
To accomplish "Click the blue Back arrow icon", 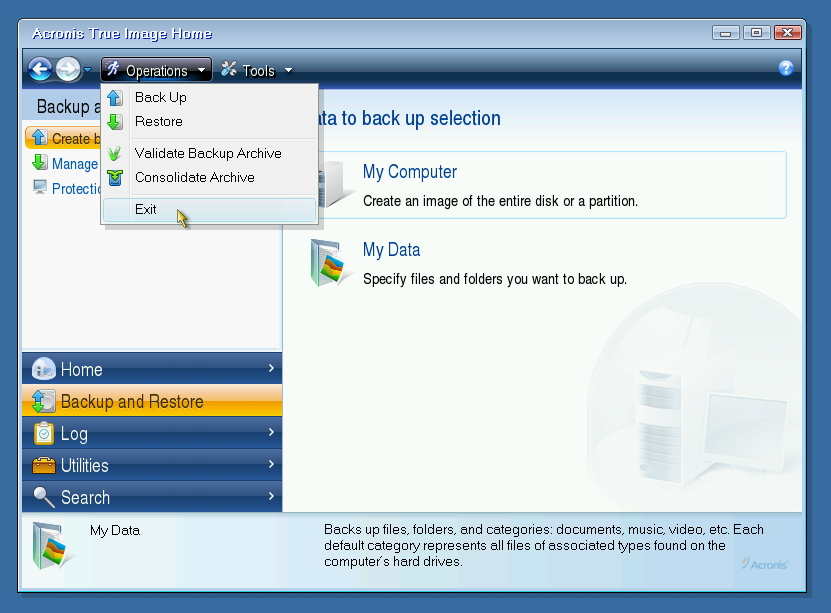I will point(39,69).
